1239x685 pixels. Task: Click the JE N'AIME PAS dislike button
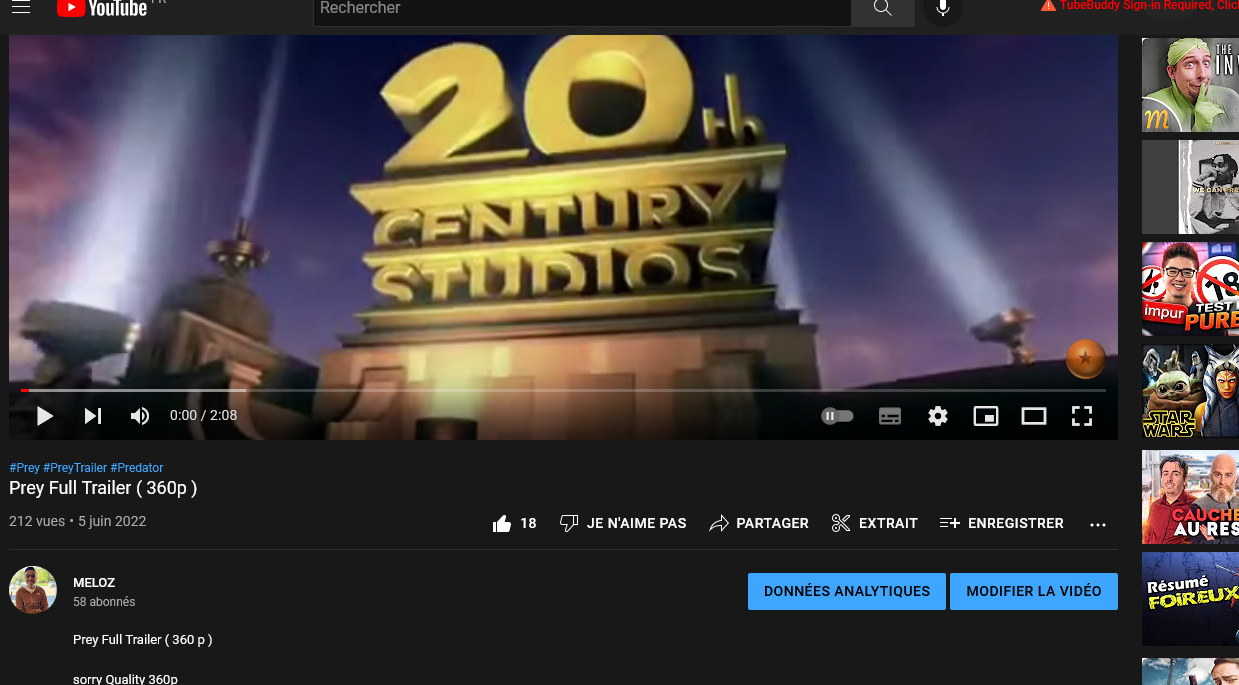pos(623,523)
